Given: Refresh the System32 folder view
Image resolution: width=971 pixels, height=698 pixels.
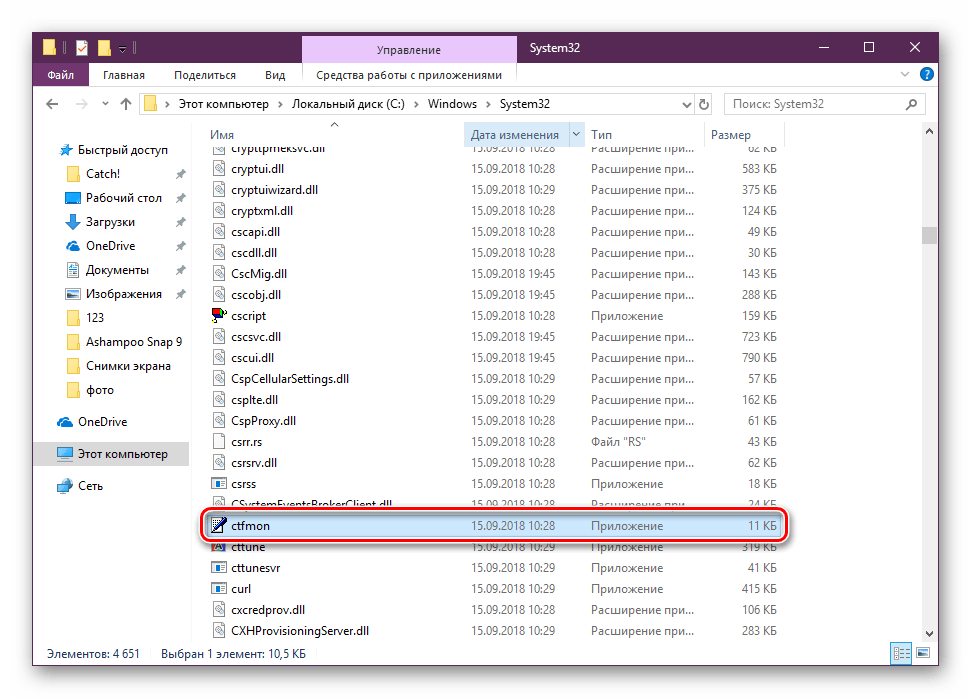Looking at the screenshot, I should pyautogui.click(x=705, y=104).
